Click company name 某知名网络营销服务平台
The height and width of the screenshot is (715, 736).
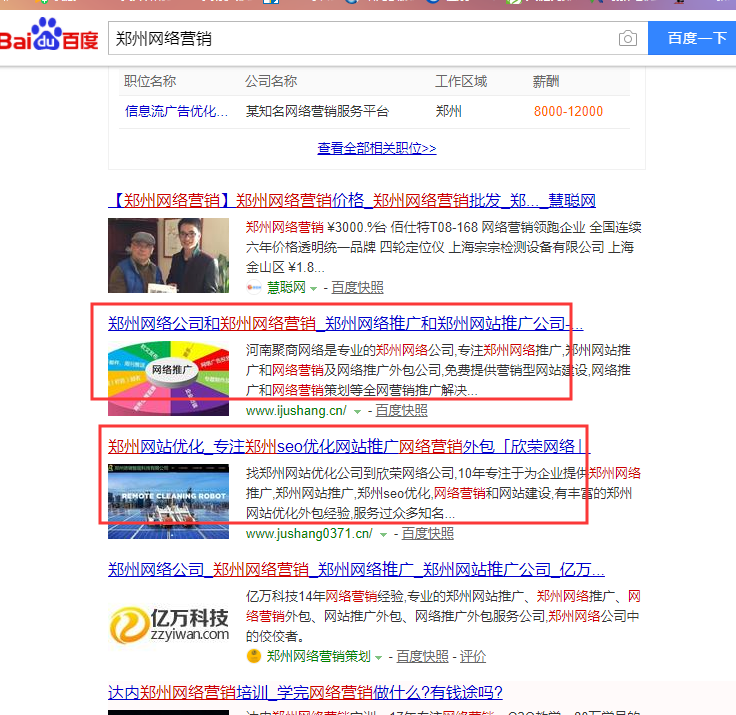317,111
